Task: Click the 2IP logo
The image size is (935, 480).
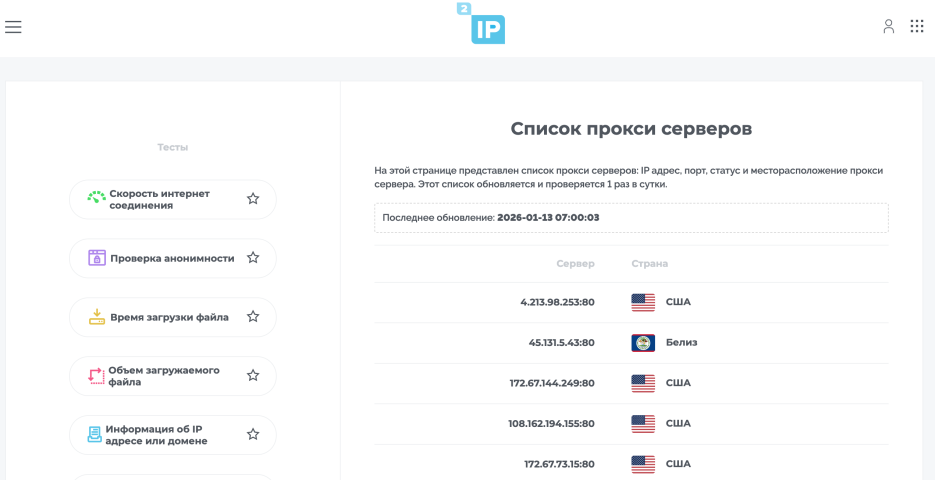Action: click(481, 24)
